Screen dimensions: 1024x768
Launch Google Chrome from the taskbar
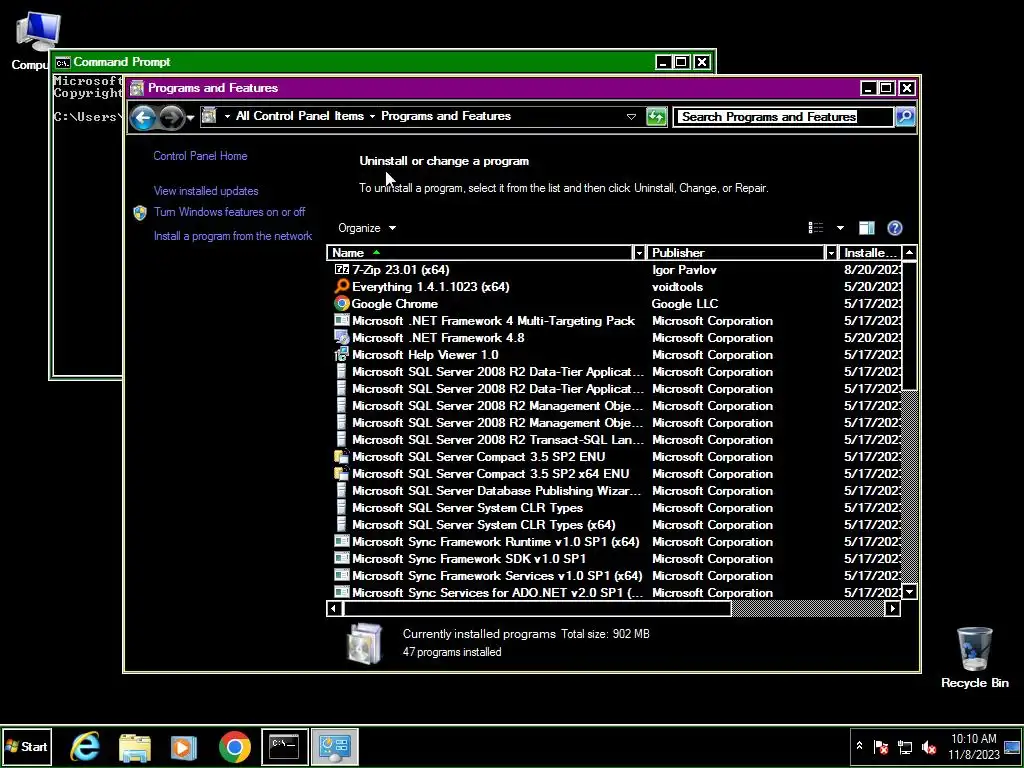pyautogui.click(x=234, y=747)
